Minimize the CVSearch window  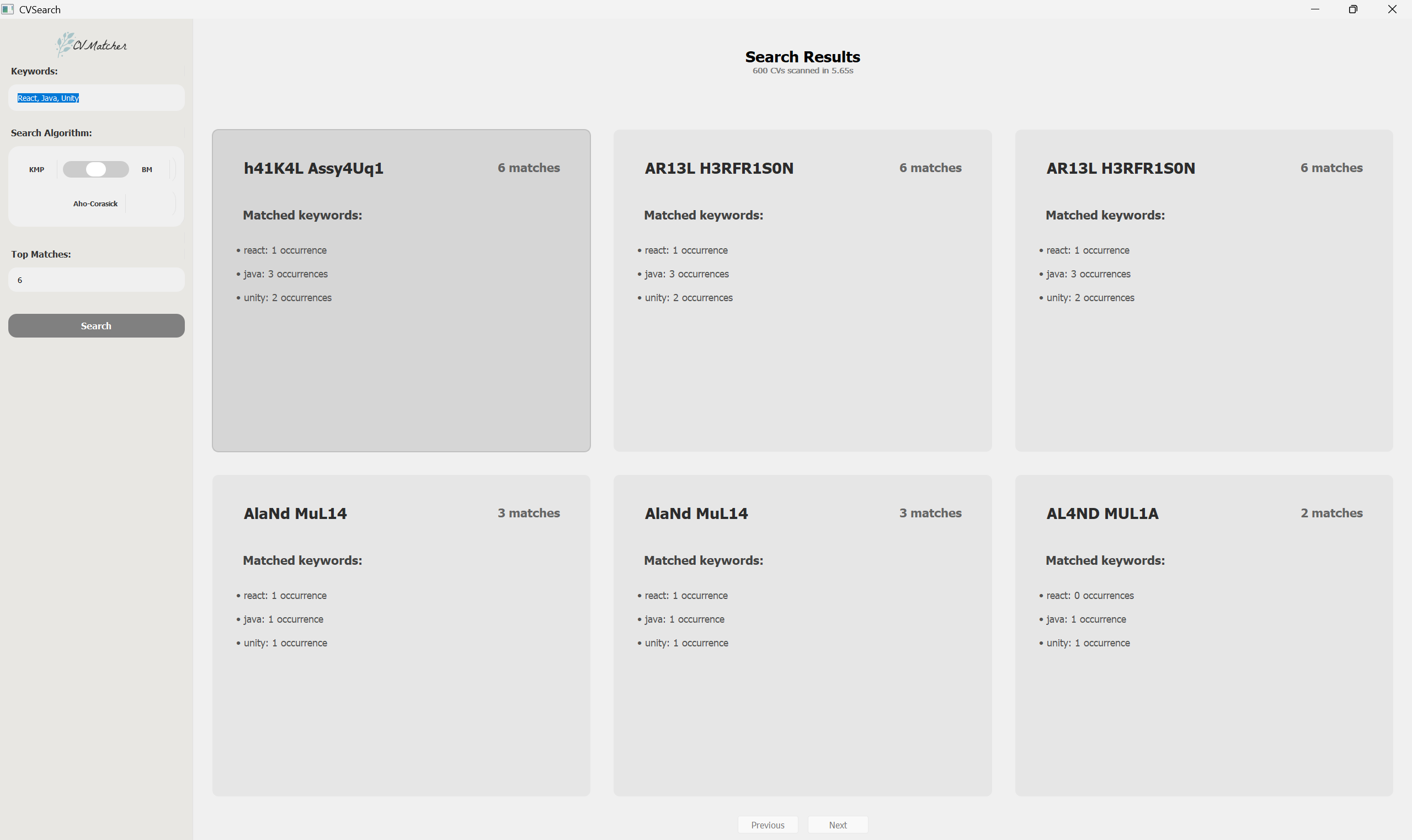1315,9
